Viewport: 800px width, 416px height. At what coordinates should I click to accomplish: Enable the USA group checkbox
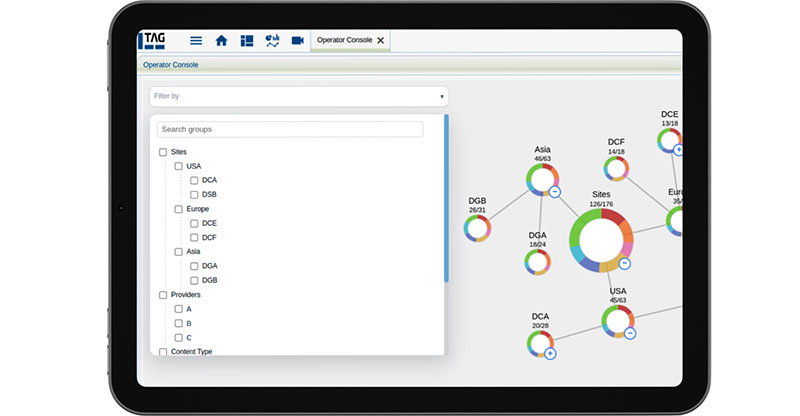pyautogui.click(x=179, y=166)
